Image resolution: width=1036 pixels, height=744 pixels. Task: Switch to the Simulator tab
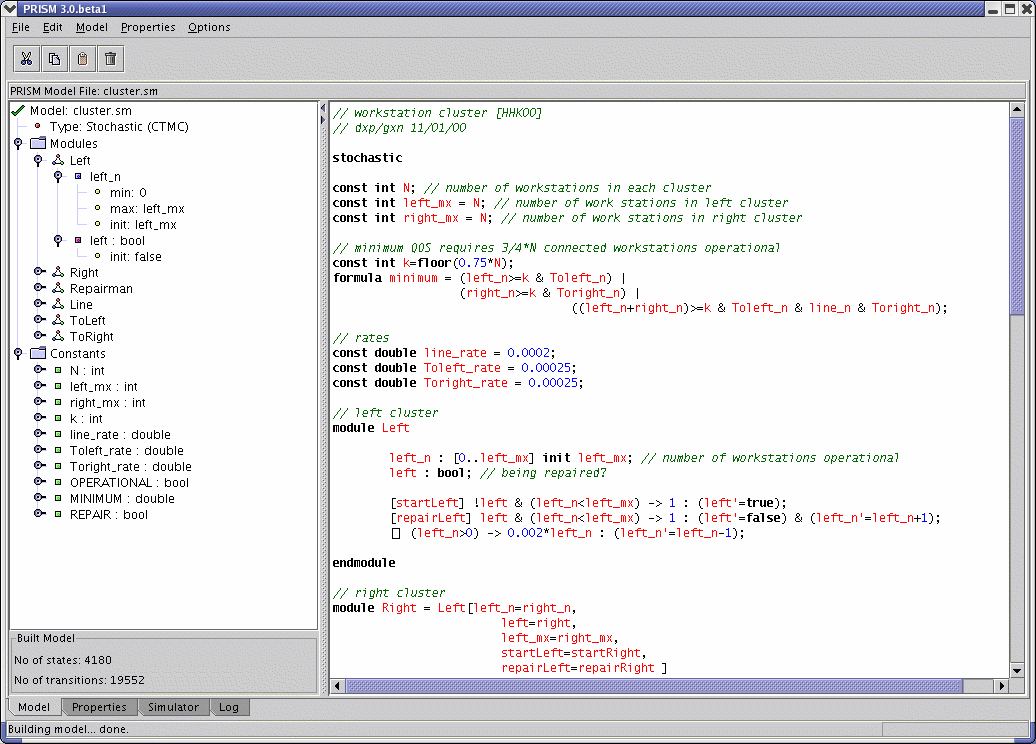click(x=173, y=707)
